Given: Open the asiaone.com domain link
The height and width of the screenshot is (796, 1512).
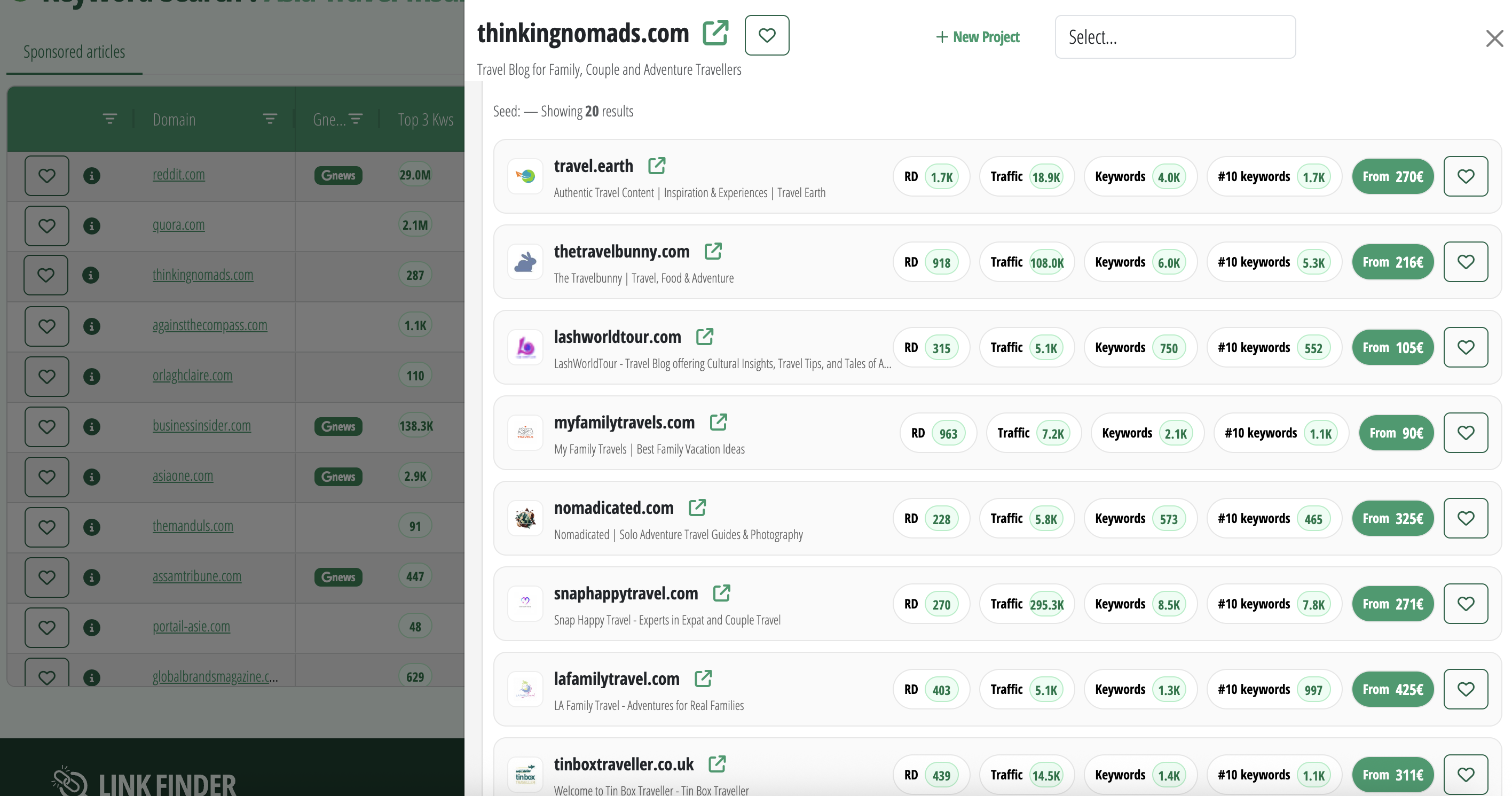Looking at the screenshot, I should [x=183, y=476].
